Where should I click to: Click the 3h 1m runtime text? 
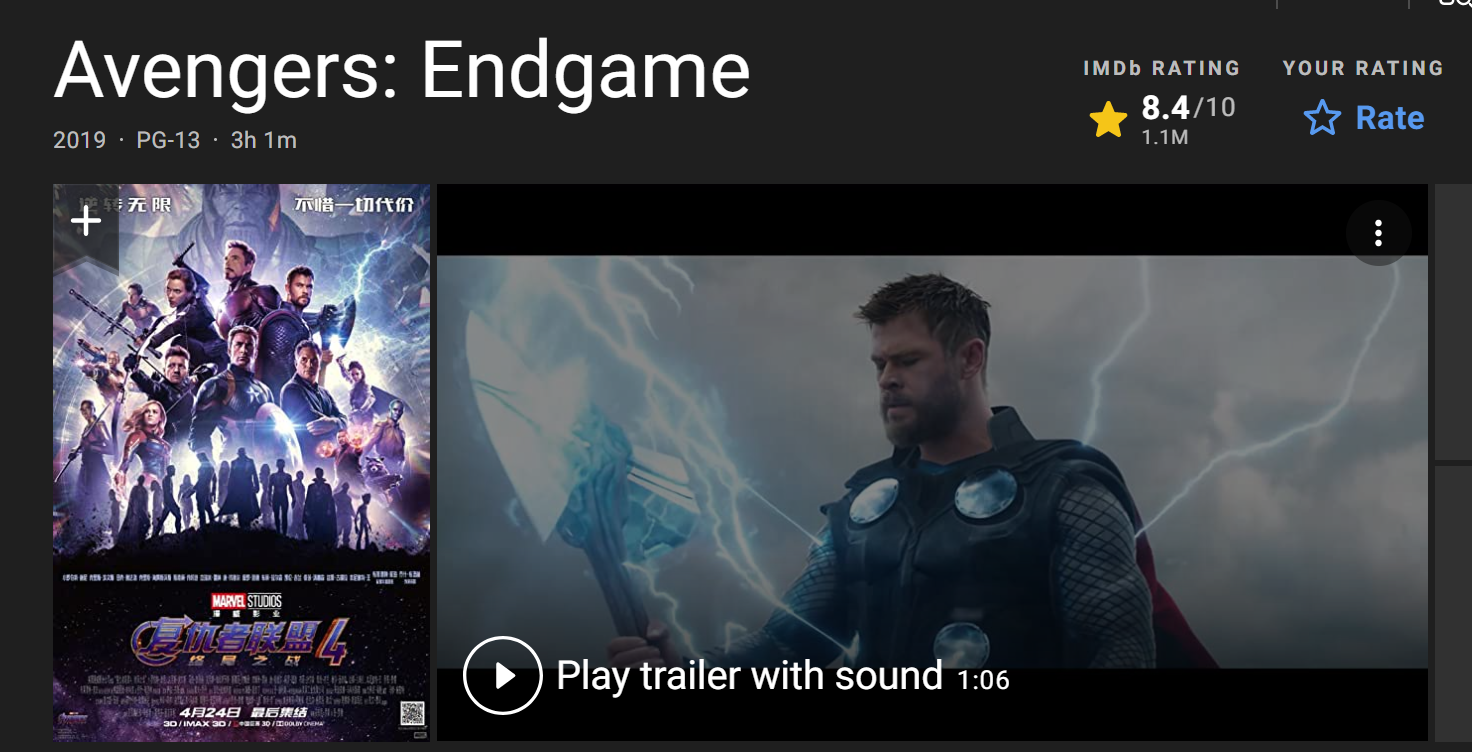click(x=264, y=140)
